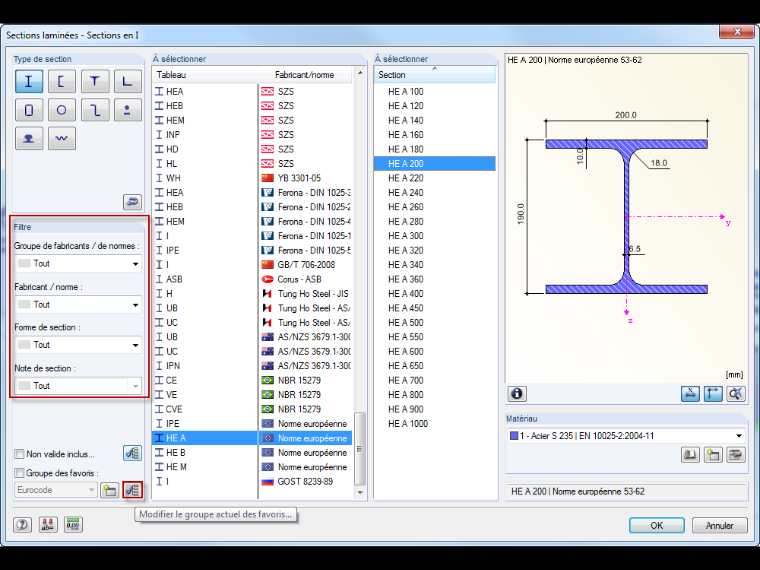Select table row 'WH' YB 3301-05

[252, 178]
